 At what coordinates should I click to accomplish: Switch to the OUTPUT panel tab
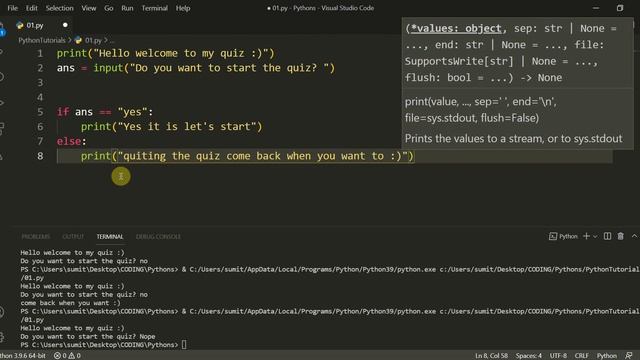click(x=73, y=237)
